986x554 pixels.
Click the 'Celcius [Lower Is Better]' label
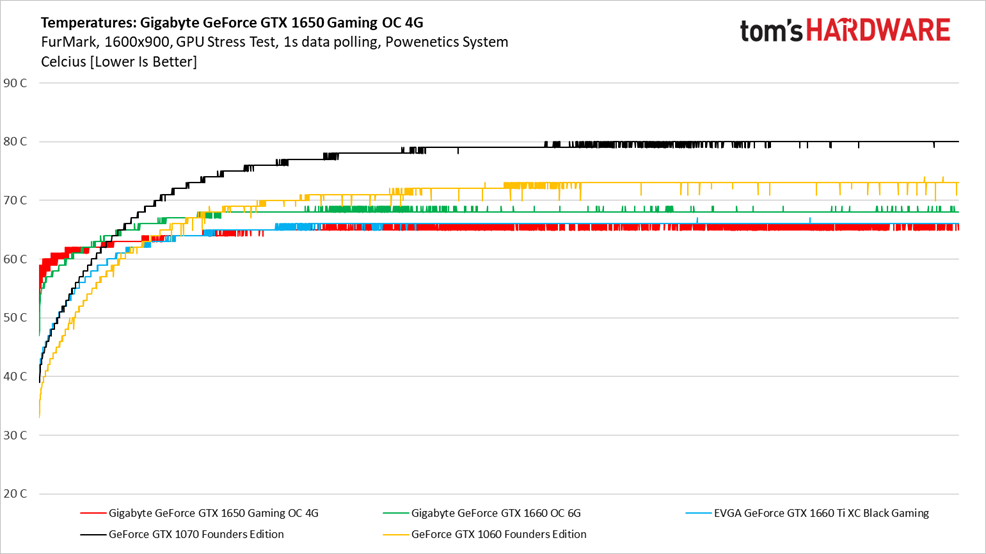[x=119, y=62]
